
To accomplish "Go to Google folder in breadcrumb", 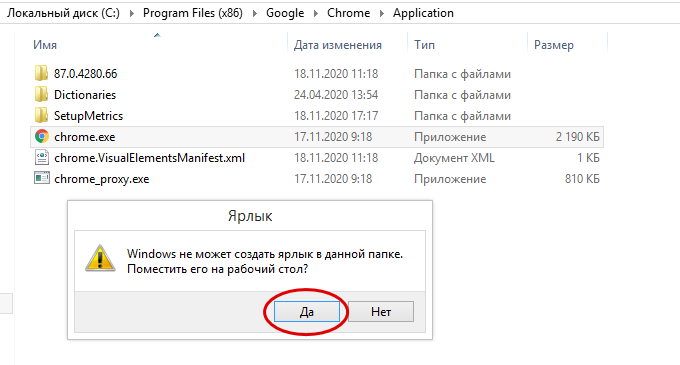I will pos(285,13).
